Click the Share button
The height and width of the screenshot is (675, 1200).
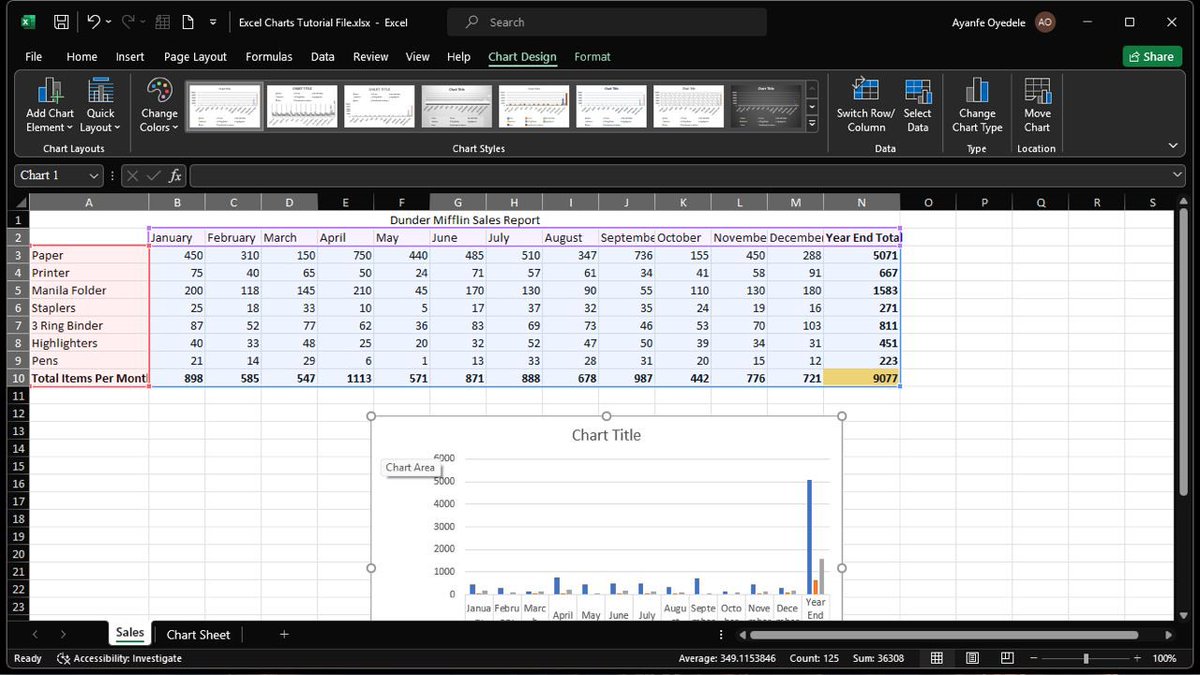click(1151, 57)
